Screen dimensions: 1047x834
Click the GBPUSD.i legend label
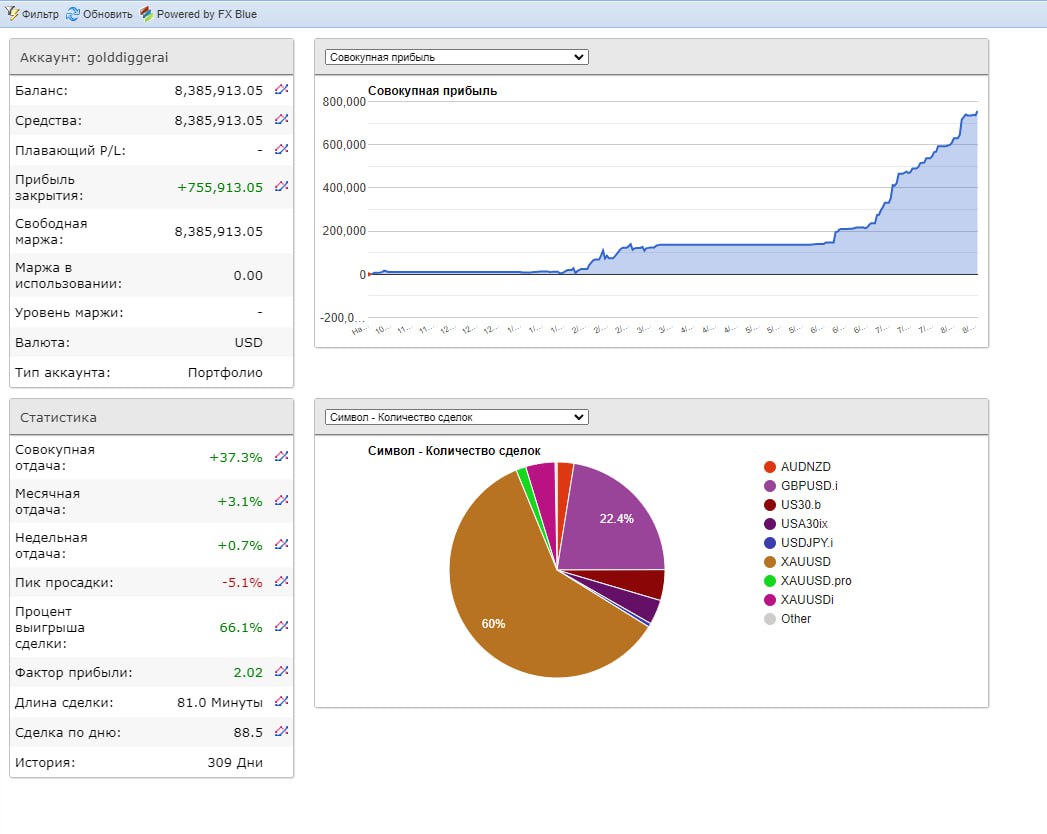click(x=809, y=485)
